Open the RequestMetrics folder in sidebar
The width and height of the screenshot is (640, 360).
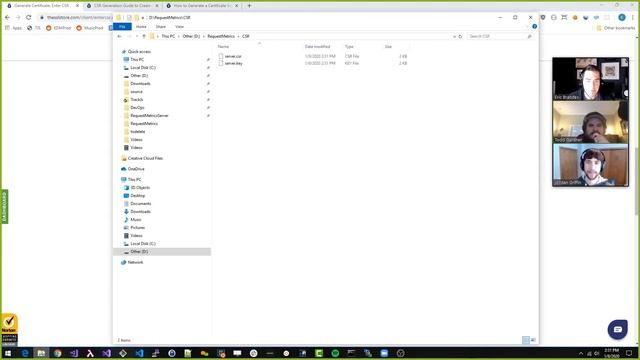144,124
